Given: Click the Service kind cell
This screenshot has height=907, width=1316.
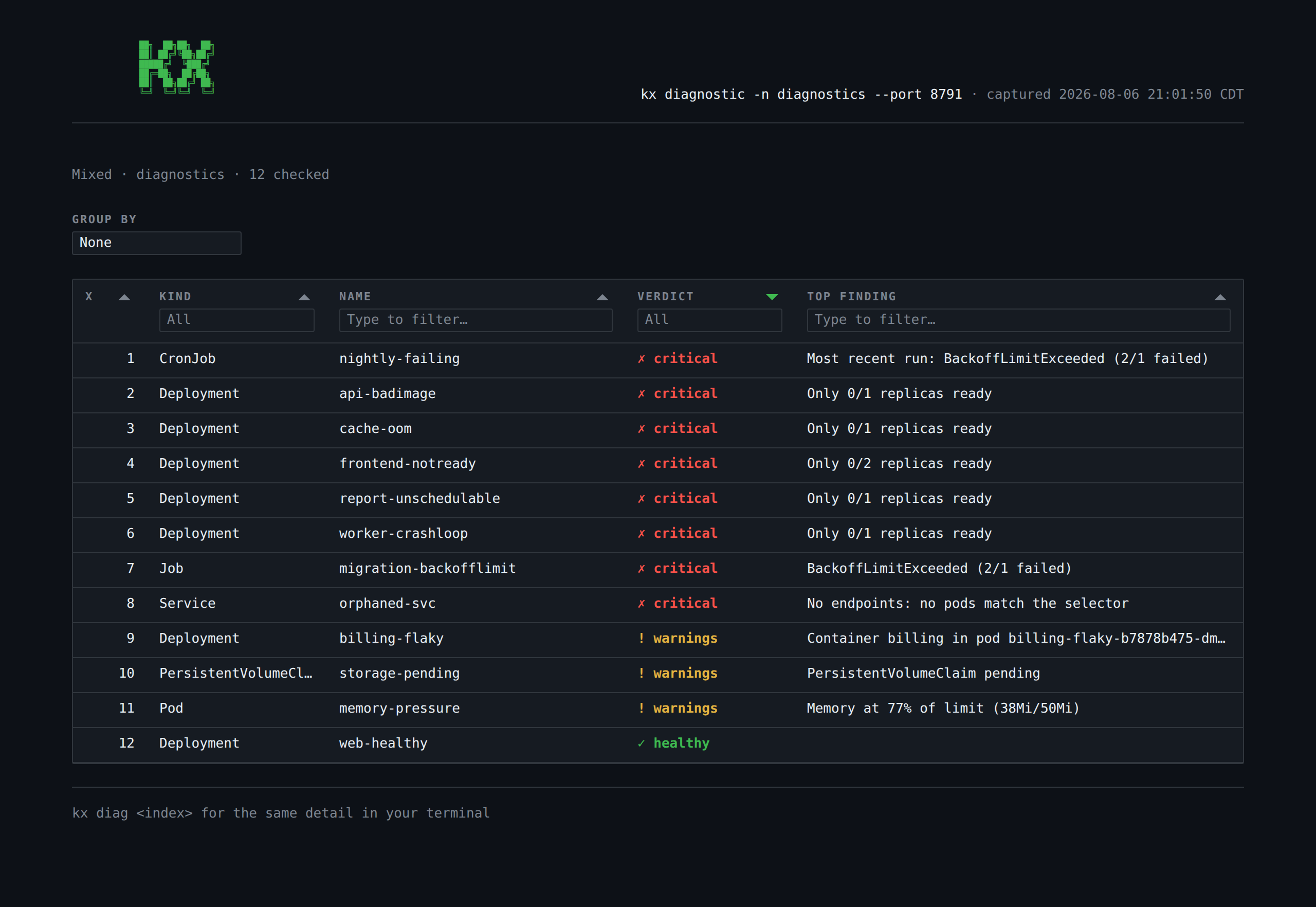Looking at the screenshot, I should pyautogui.click(x=188, y=604).
